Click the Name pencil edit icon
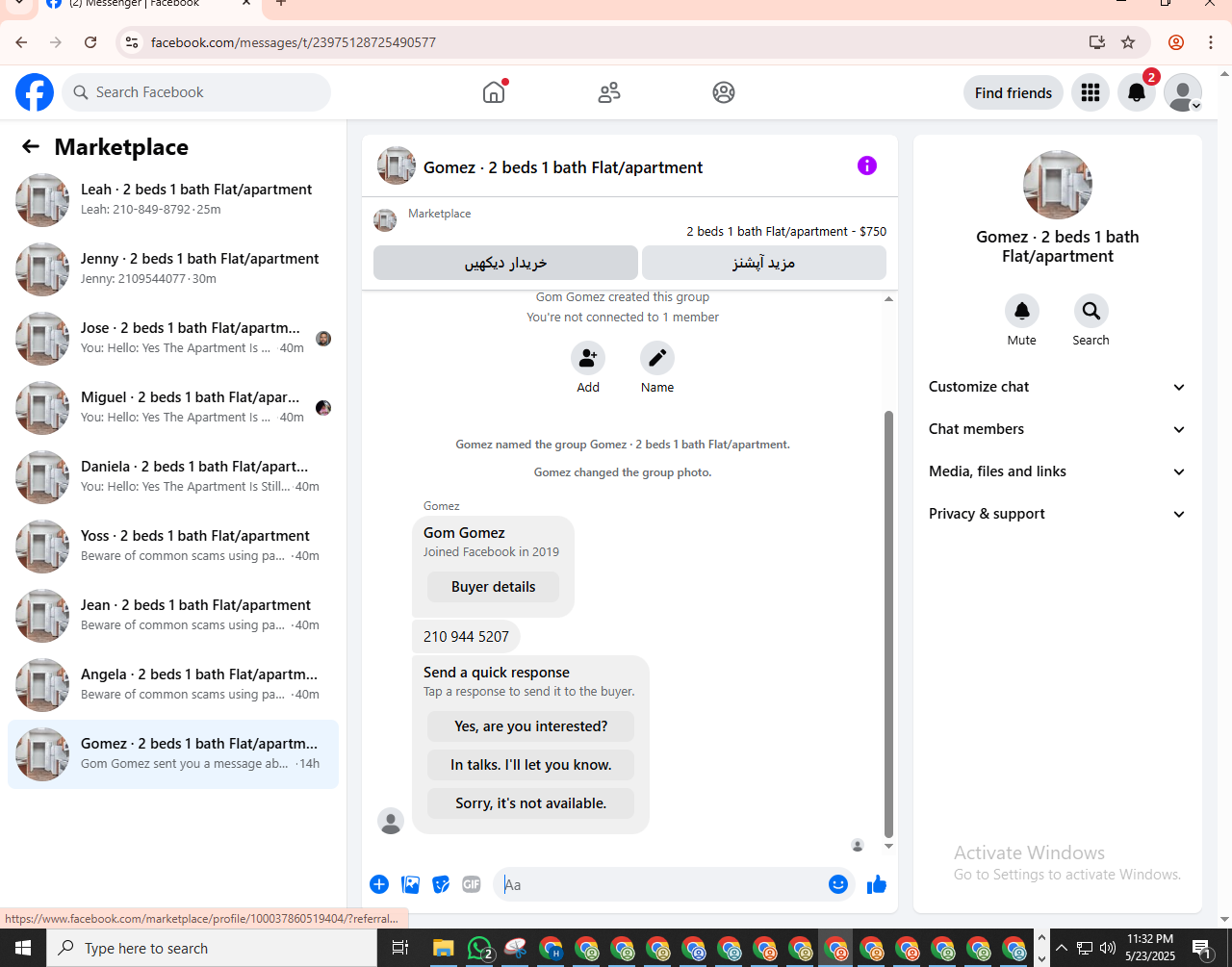The width and height of the screenshot is (1232, 967). tap(657, 358)
